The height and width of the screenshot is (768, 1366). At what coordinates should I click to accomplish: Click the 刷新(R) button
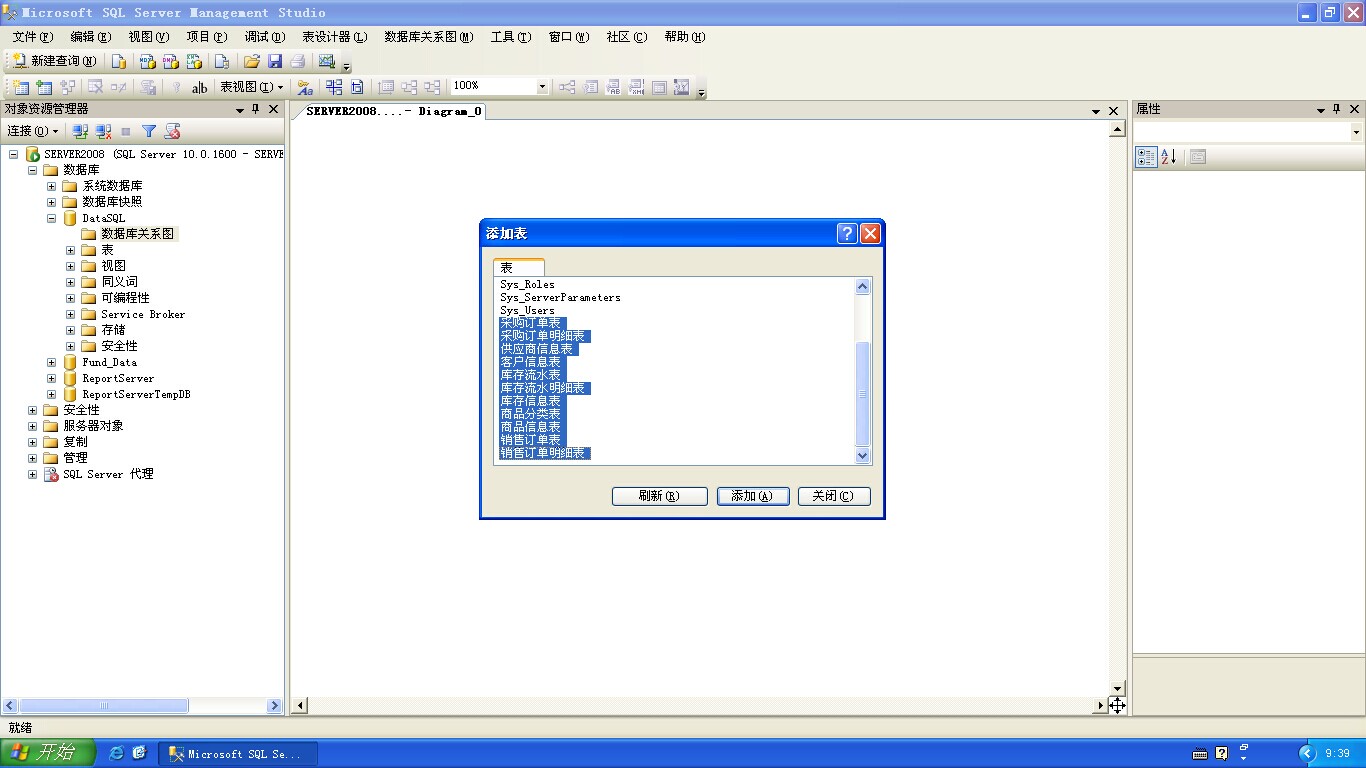[x=660, y=496]
